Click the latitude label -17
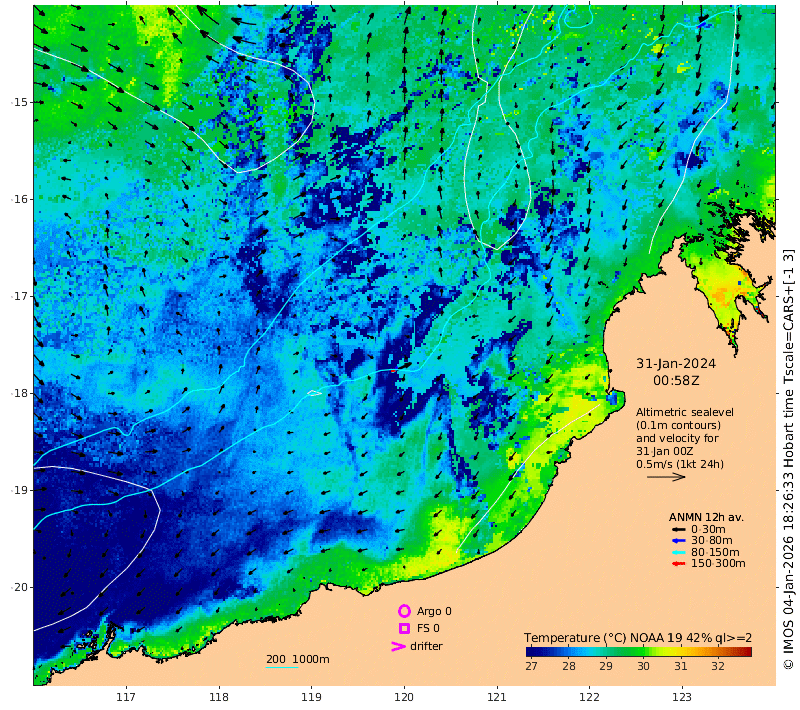The width and height of the screenshot is (800, 710). [20, 296]
